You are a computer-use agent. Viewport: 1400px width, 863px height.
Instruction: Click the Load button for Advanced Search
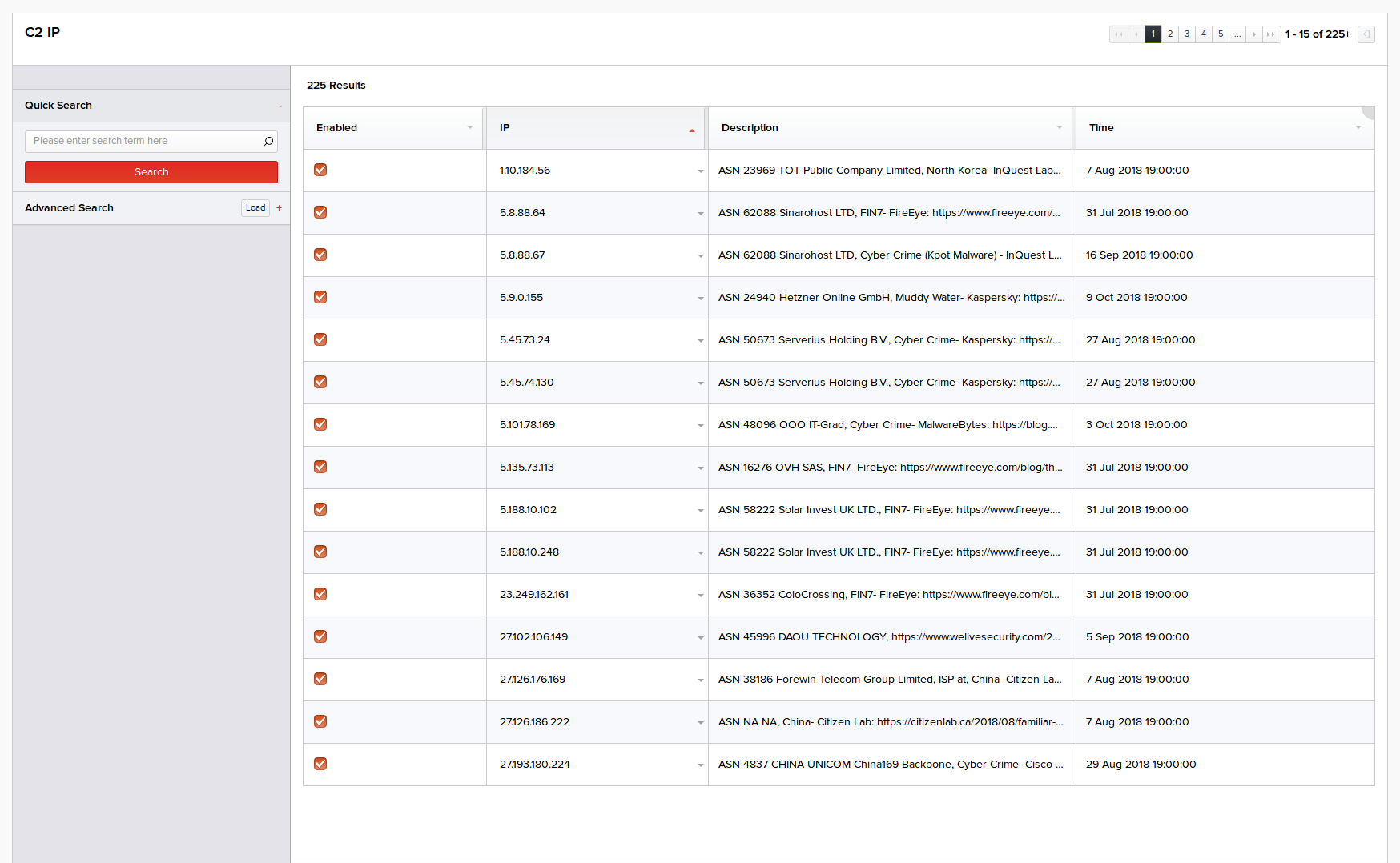click(255, 208)
